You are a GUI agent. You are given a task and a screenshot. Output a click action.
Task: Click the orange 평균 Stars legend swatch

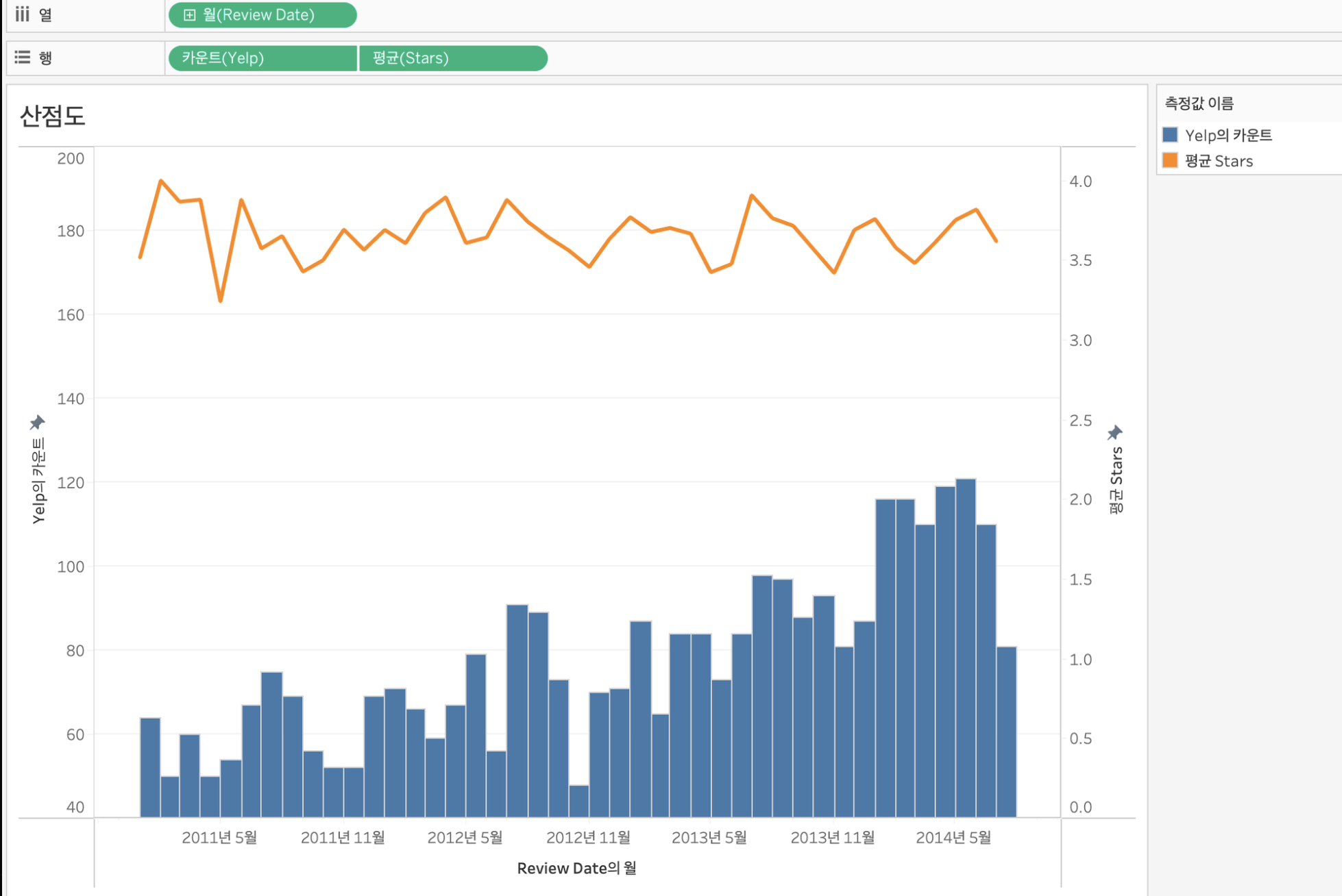tap(1171, 160)
